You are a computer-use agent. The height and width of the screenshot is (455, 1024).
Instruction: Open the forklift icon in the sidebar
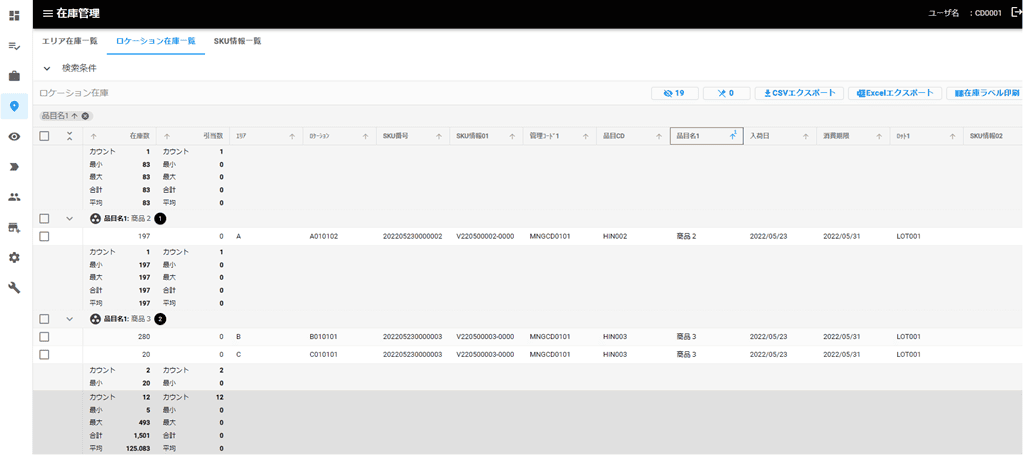(x=14, y=227)
